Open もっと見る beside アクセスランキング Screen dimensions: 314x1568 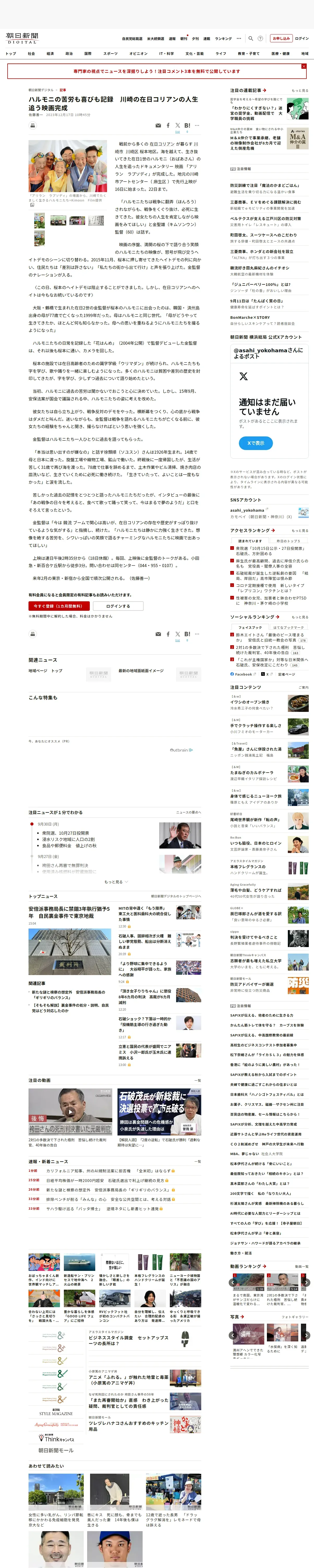[x=299, y=530]
